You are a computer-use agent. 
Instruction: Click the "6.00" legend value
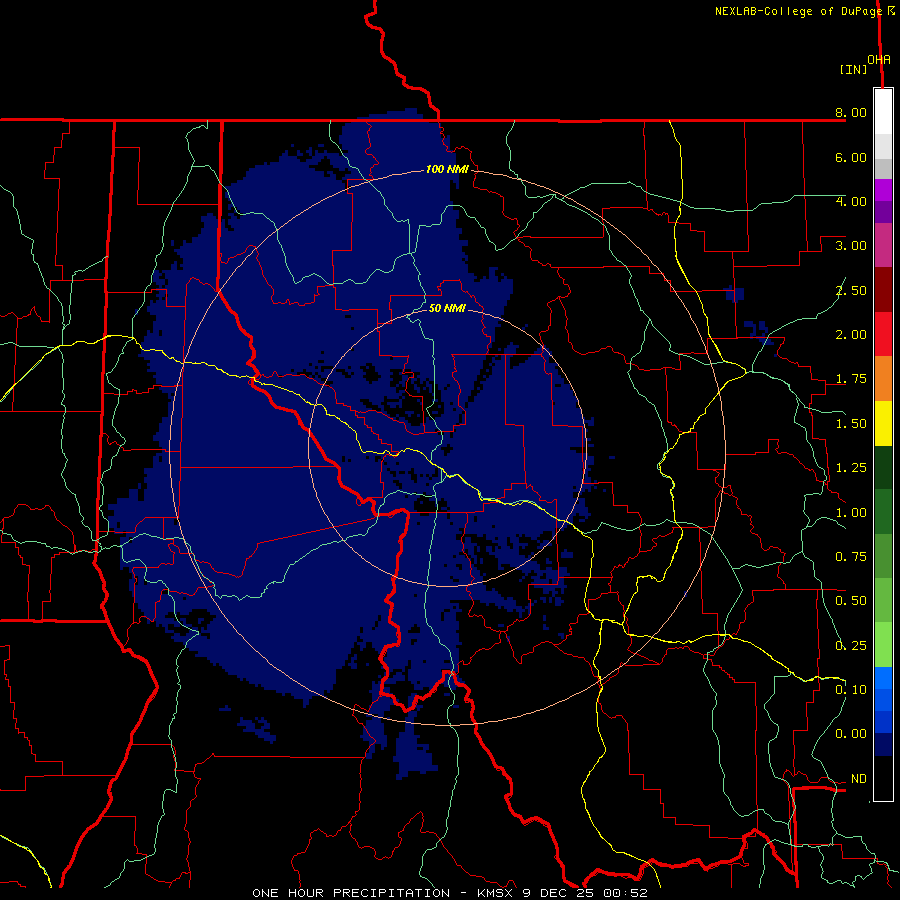click(851, 157)
